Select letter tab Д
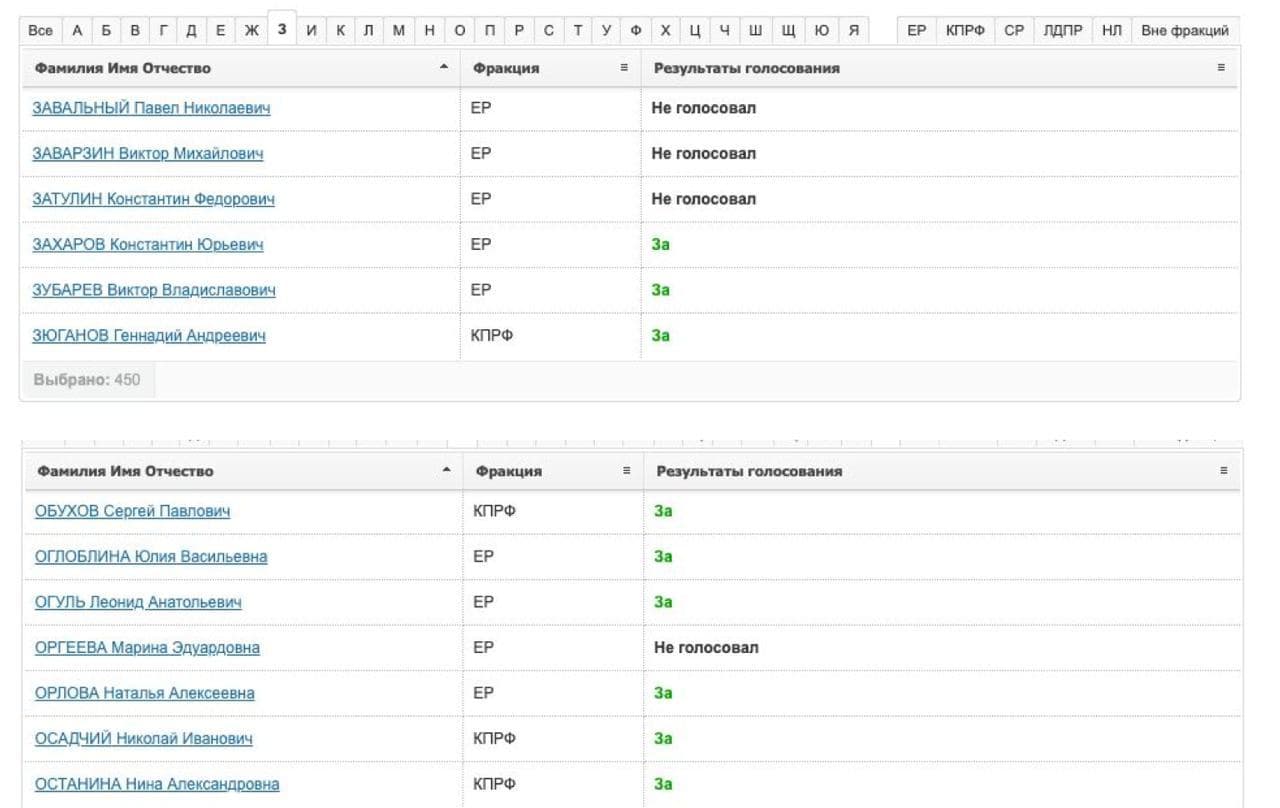The image size is (1280, 808). 192,31
